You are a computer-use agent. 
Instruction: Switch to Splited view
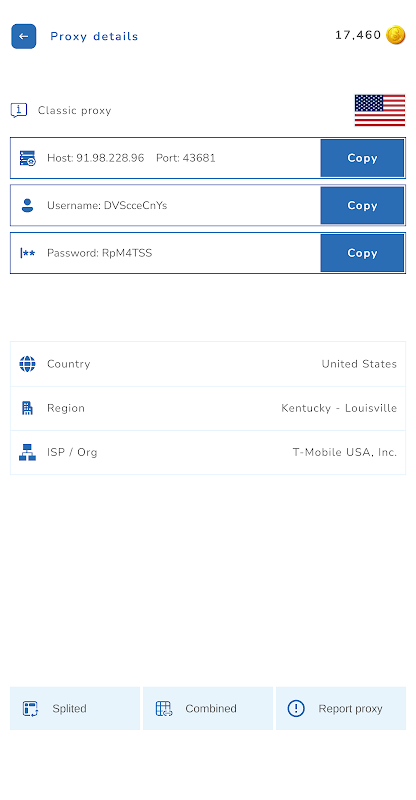[75, 708]
